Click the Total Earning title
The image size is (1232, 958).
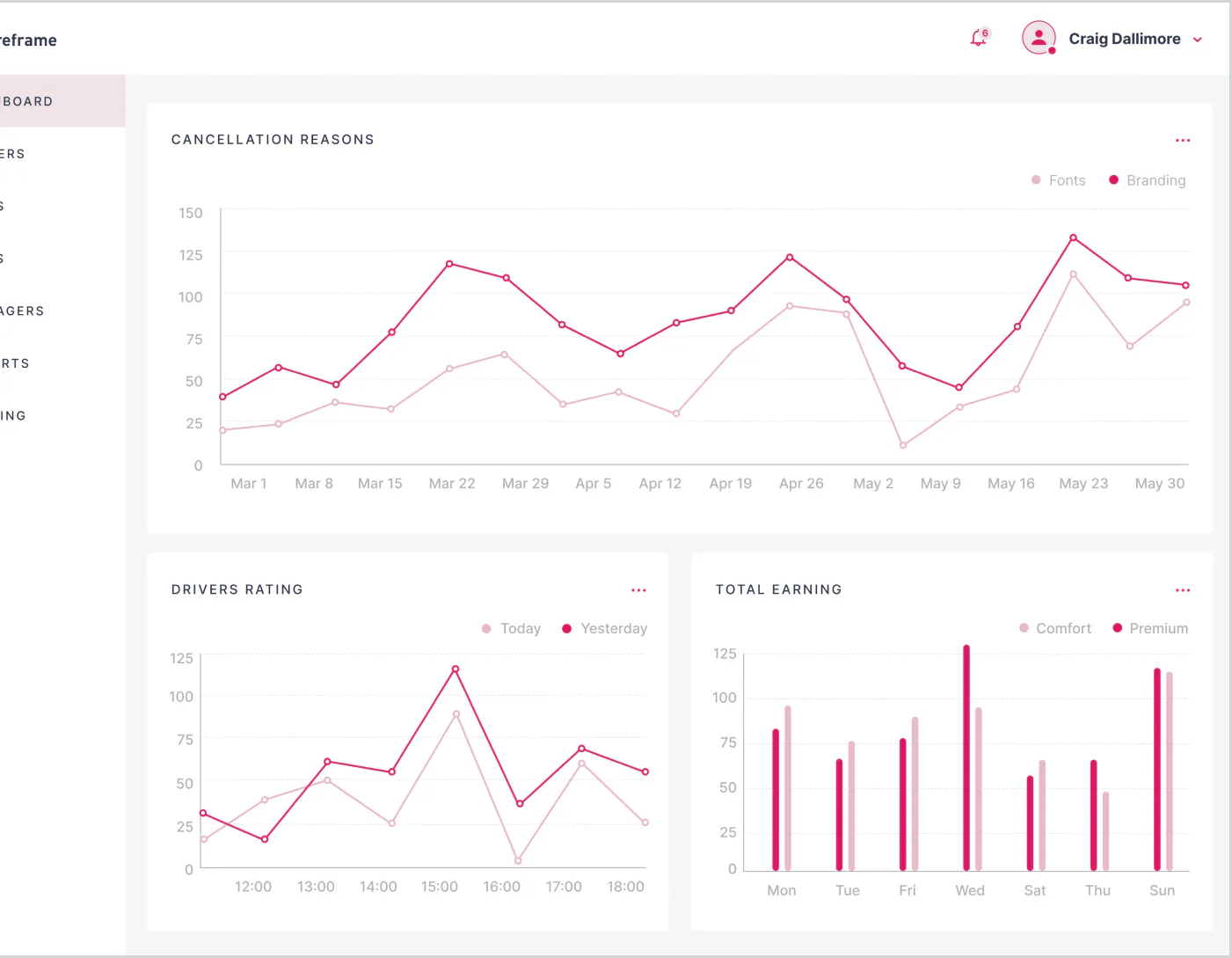779,589
